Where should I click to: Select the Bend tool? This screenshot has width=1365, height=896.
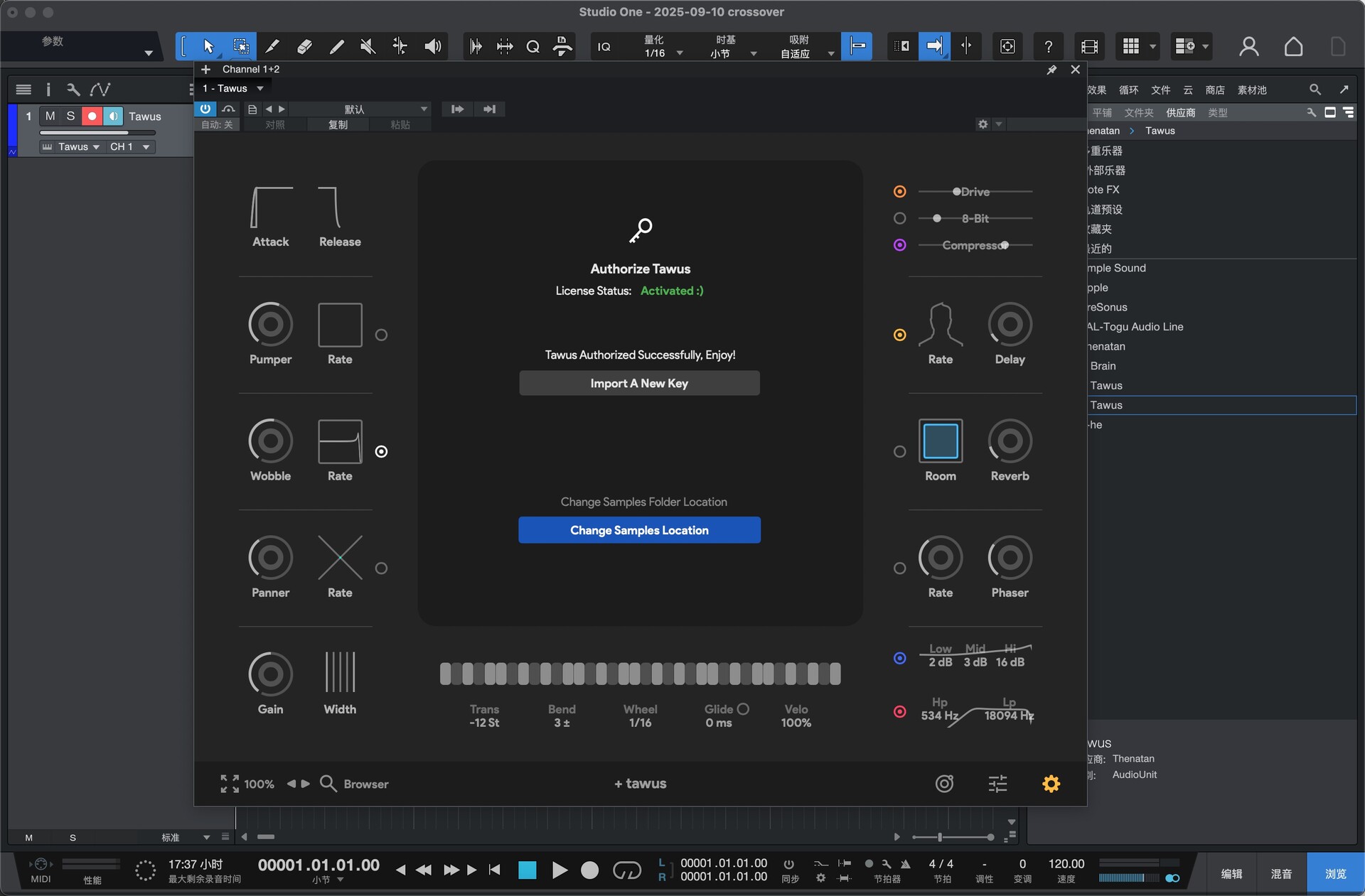click(x=400, y=46)
